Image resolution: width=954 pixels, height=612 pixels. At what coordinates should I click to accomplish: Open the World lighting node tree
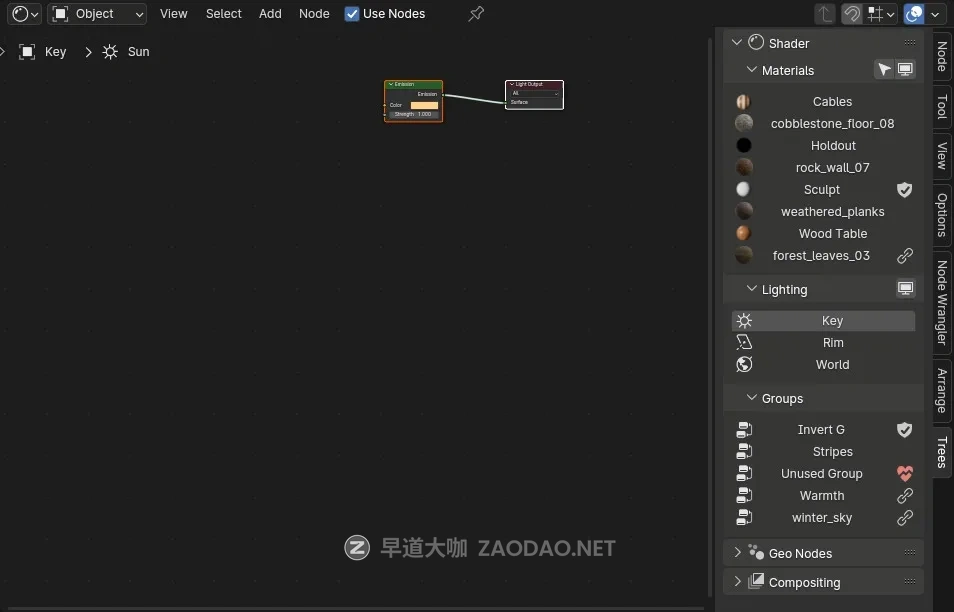pos(832,364)
